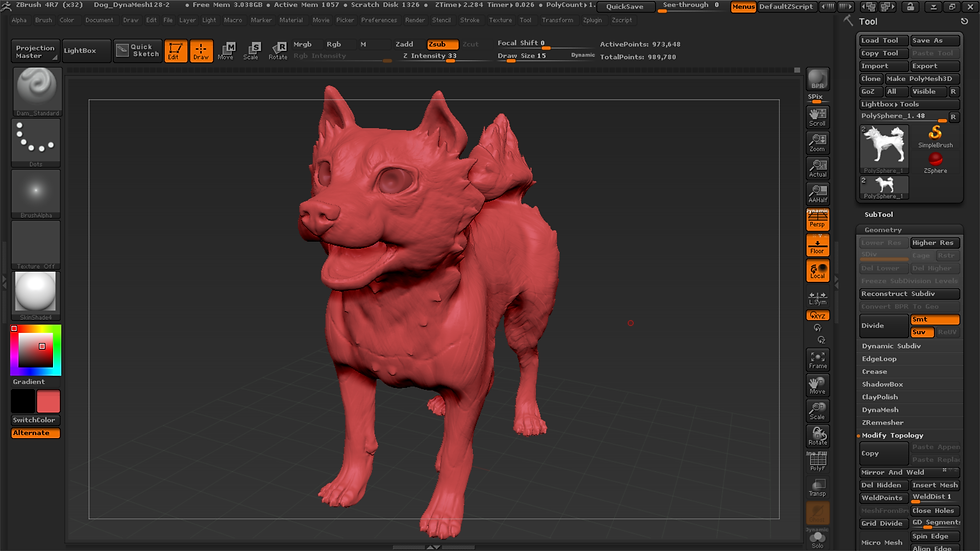980x551 pixels.
Task: Enable Zadd mode
Action: (404, 44)
